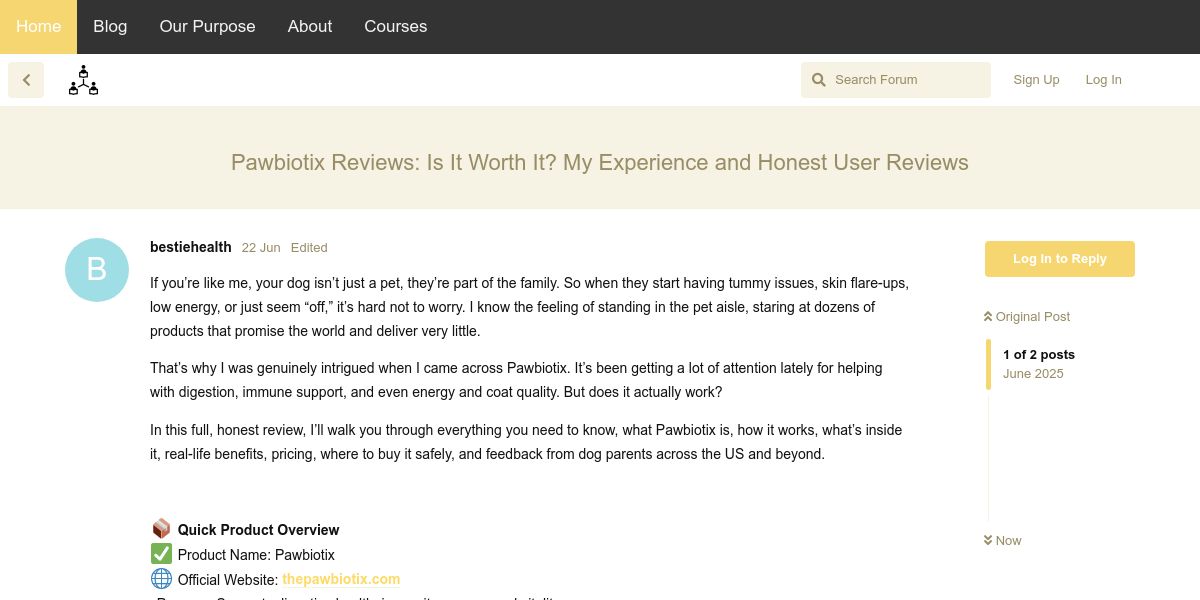Click the green checkmark beside Product Name
Screen dimensions: 1200x600
tap(161, 554)
